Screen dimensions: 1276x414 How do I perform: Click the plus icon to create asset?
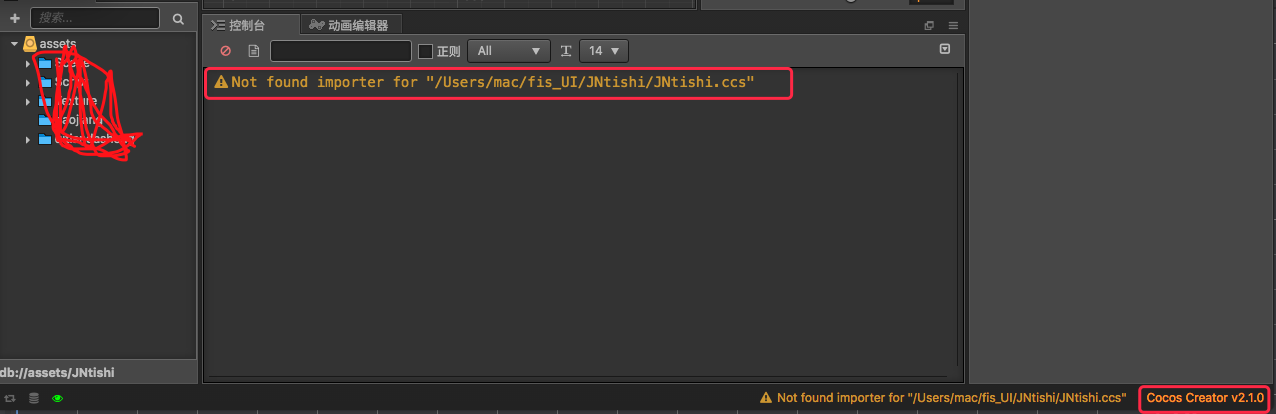tap(14, 18)
